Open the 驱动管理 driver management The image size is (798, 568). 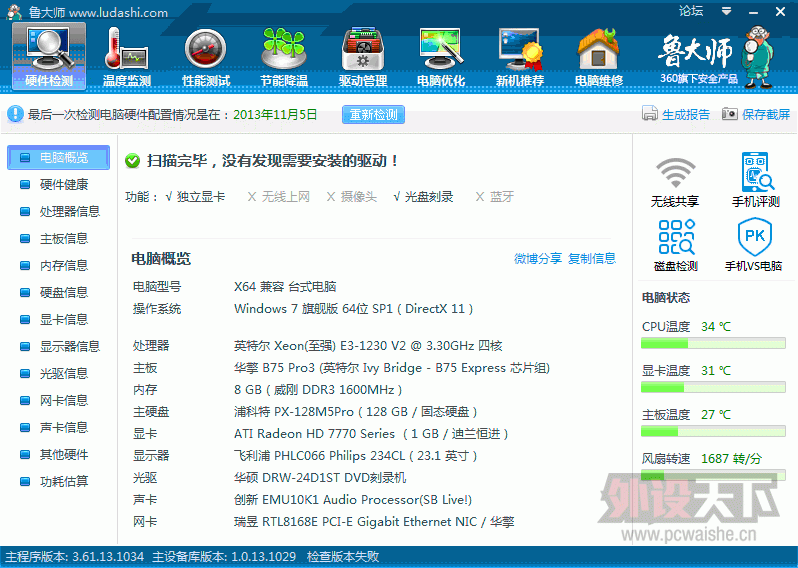[x=362, y=56]
